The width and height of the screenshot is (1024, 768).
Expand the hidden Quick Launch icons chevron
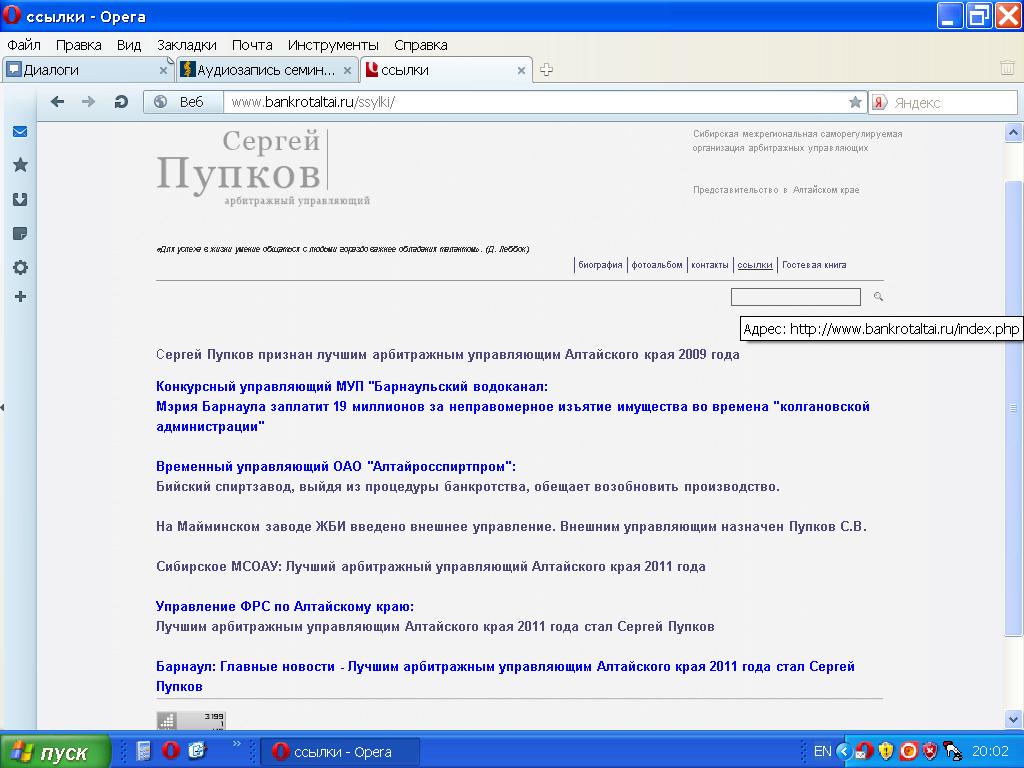point(237,744)
